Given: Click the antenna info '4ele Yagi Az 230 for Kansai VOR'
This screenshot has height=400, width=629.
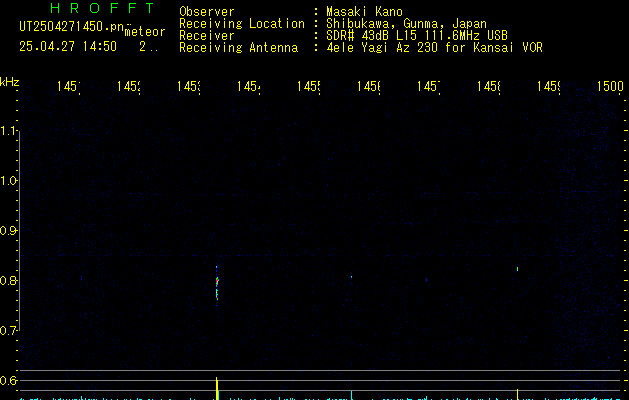Looking at the screenshot, I should pos(434,47).
